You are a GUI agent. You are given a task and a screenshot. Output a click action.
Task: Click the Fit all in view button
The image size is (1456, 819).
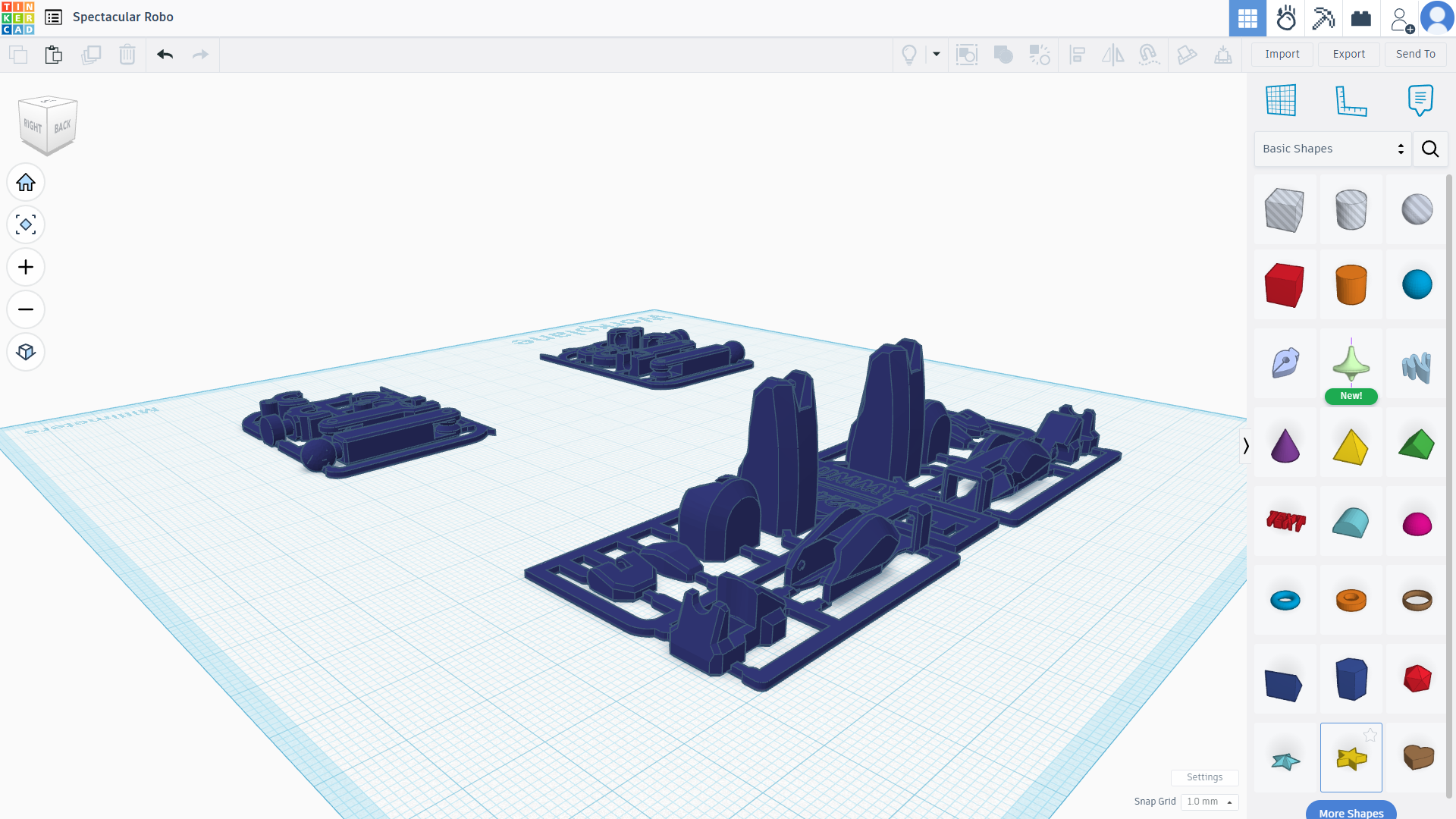(26, 225)
